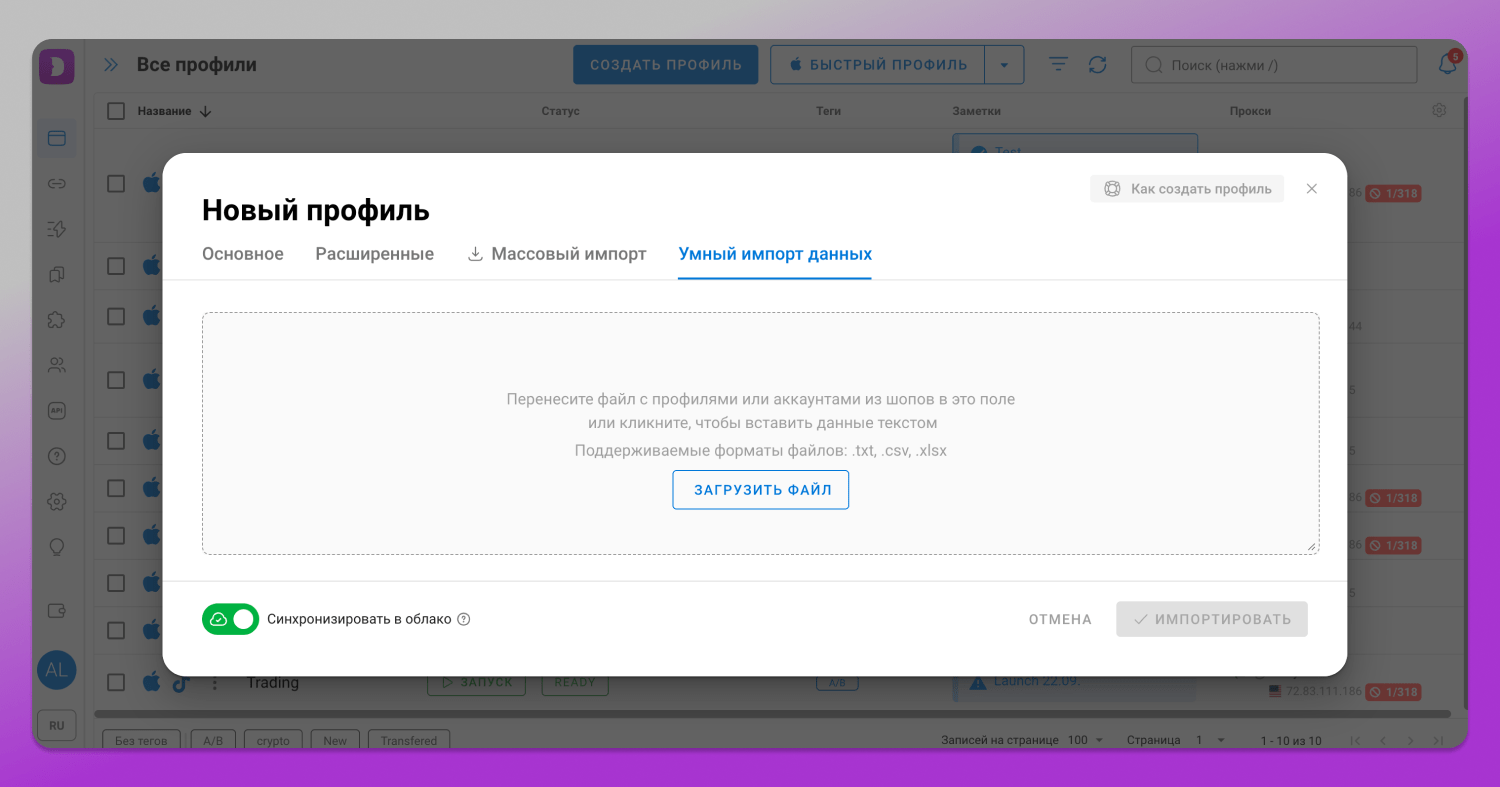1500x787 pixels.
Task: Open the settings gear in the sidebar
Action: point(57,501)
